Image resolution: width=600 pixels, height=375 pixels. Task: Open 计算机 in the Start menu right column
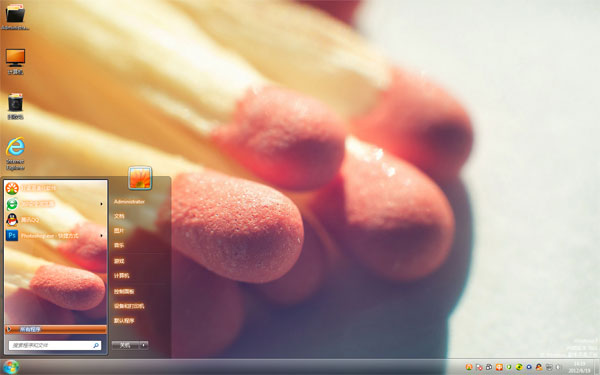coord(122,276)
